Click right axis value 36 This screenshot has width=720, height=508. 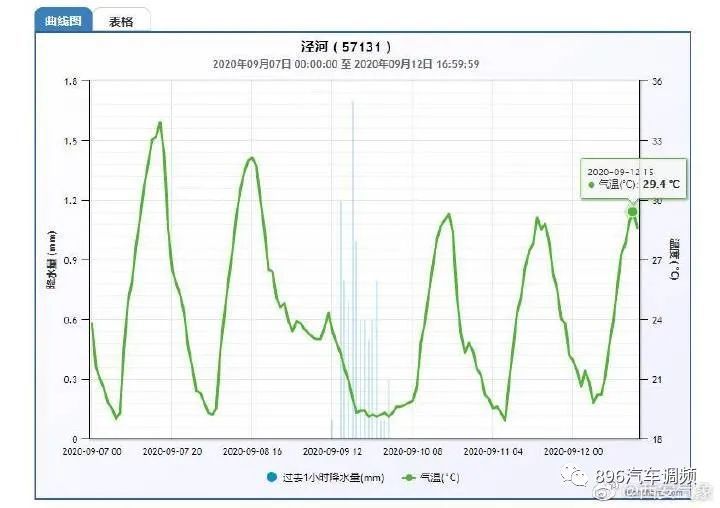tap(657, 82)
